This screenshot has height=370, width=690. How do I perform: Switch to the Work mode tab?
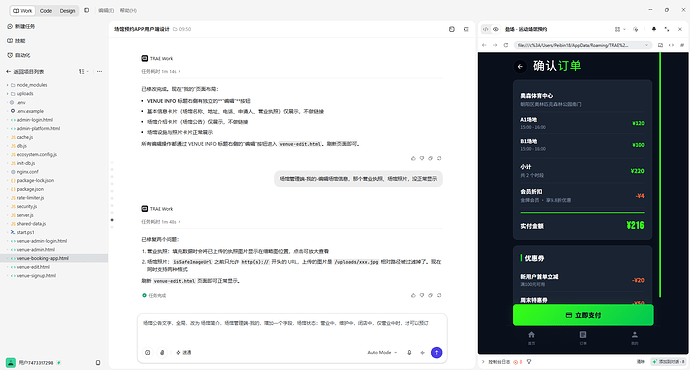(x=22, y=11)
